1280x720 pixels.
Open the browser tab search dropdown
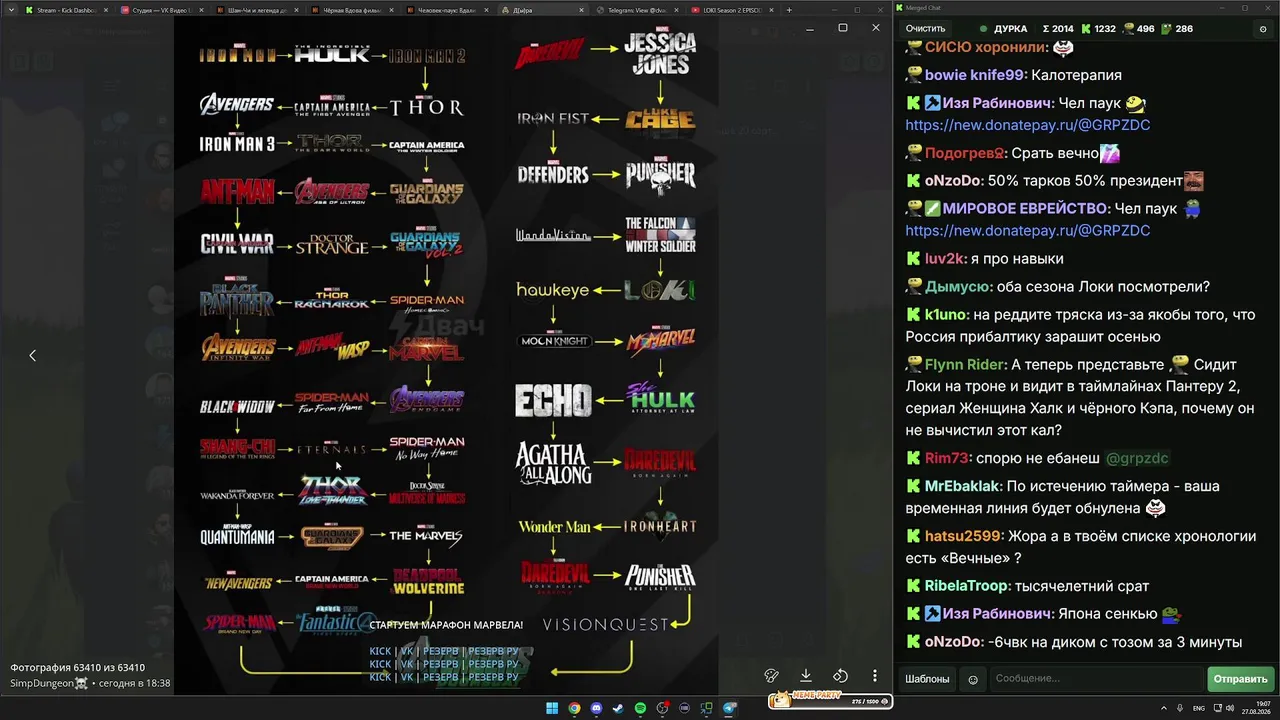click(11, 10)
